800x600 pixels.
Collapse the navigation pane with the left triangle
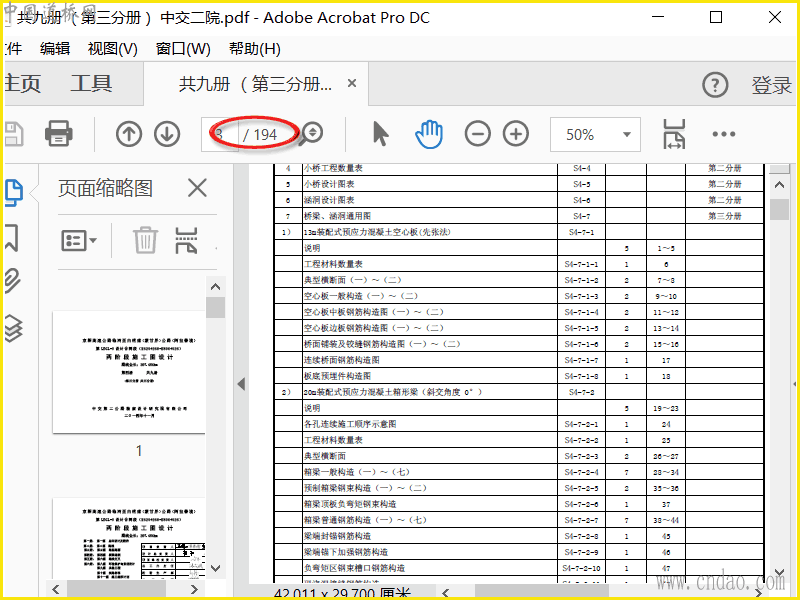pos(242,384)
